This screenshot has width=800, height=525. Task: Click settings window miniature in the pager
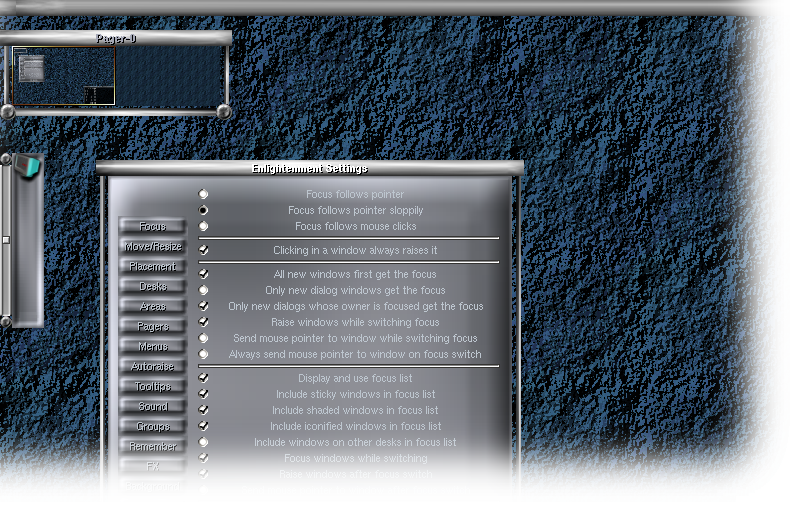pos(31,68)
